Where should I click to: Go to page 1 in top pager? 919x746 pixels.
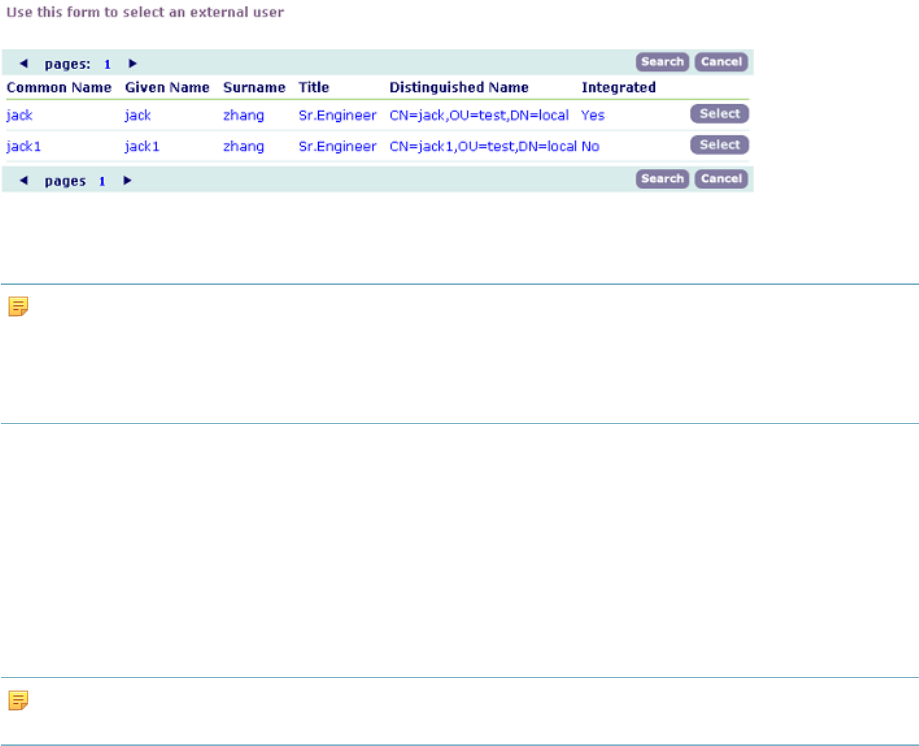coord(107,64)
